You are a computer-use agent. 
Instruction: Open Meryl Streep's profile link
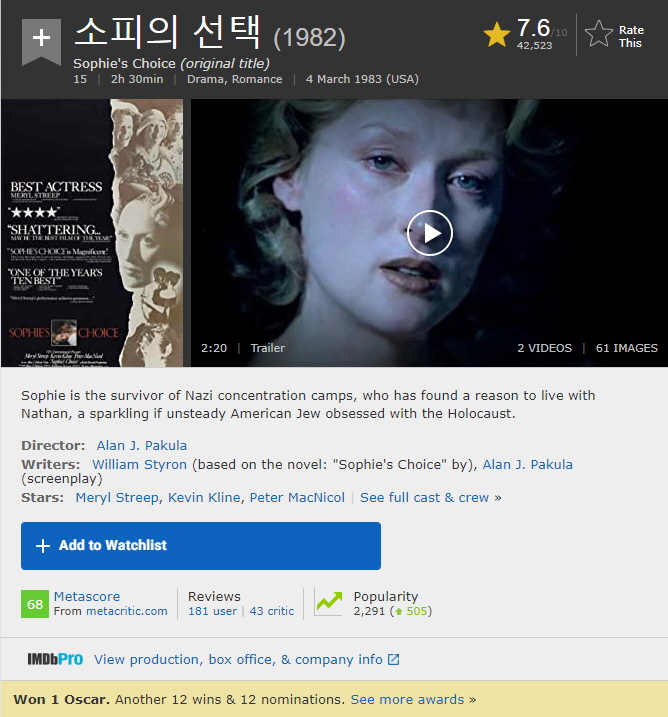coord(117,497)
